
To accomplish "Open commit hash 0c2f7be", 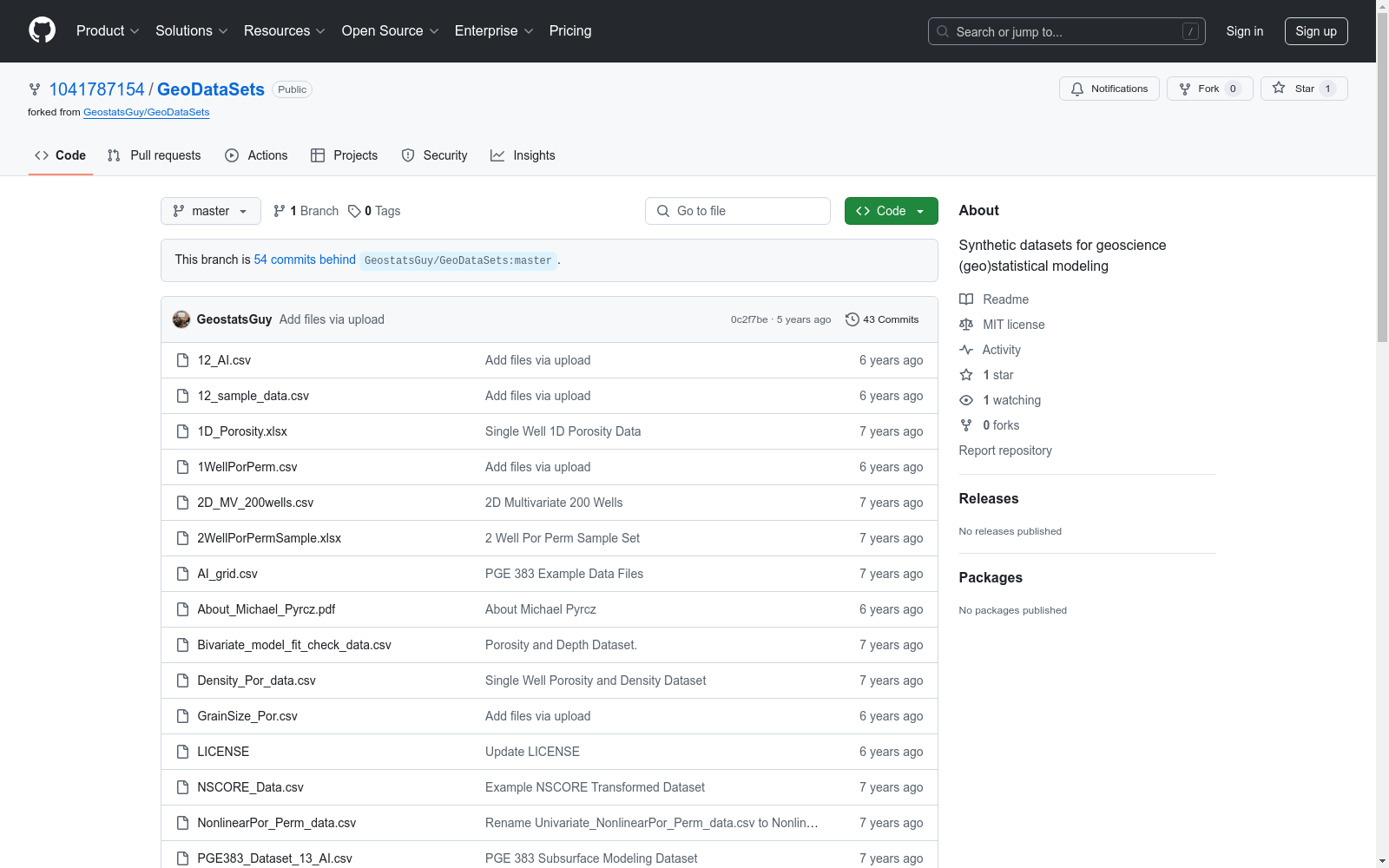I will tap(749, 319).
